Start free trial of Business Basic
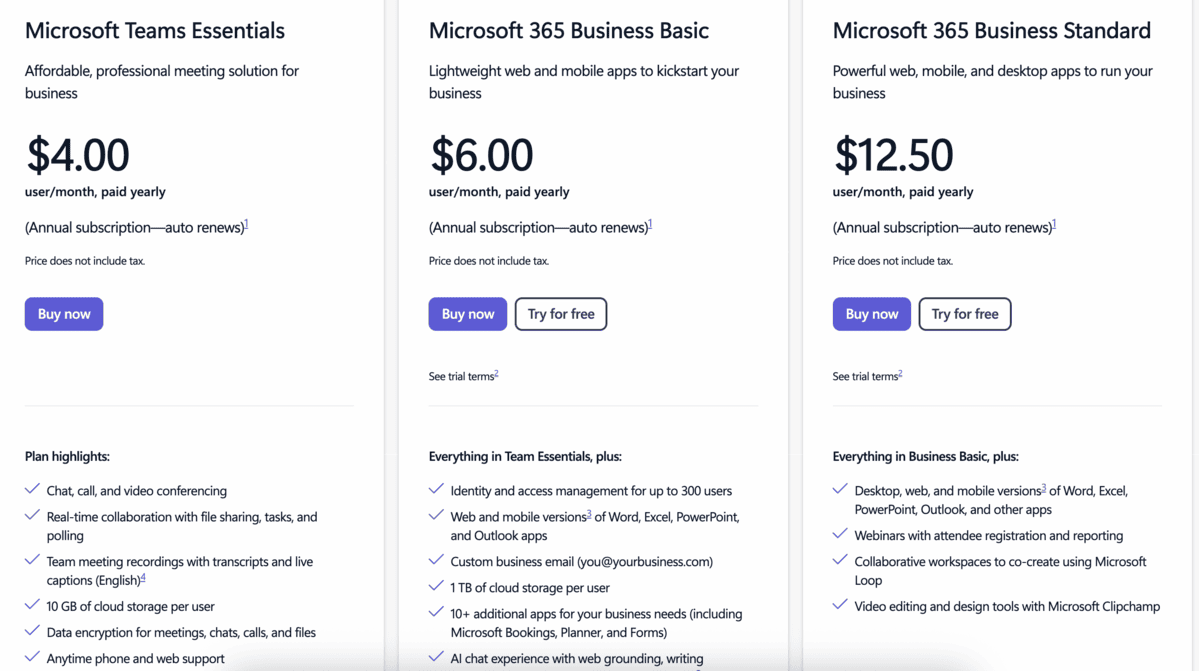The image size is (1199, 671). pyautogui.click(x=561, y=314)
